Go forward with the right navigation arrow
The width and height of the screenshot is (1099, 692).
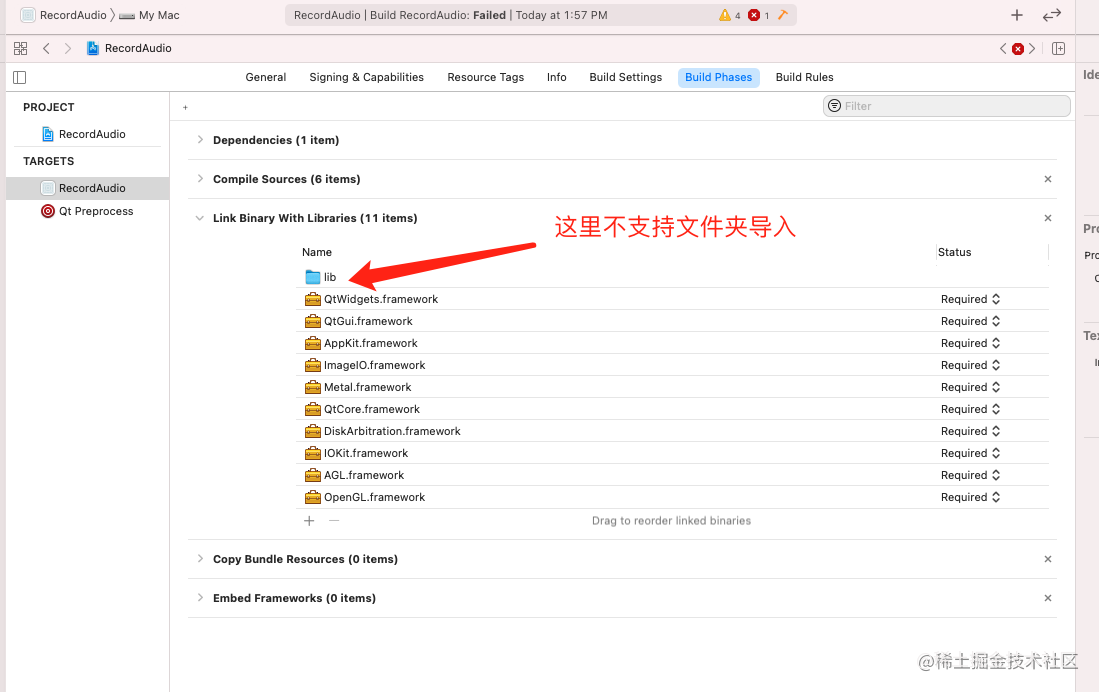pyautogui.click(x=67, y=48)
